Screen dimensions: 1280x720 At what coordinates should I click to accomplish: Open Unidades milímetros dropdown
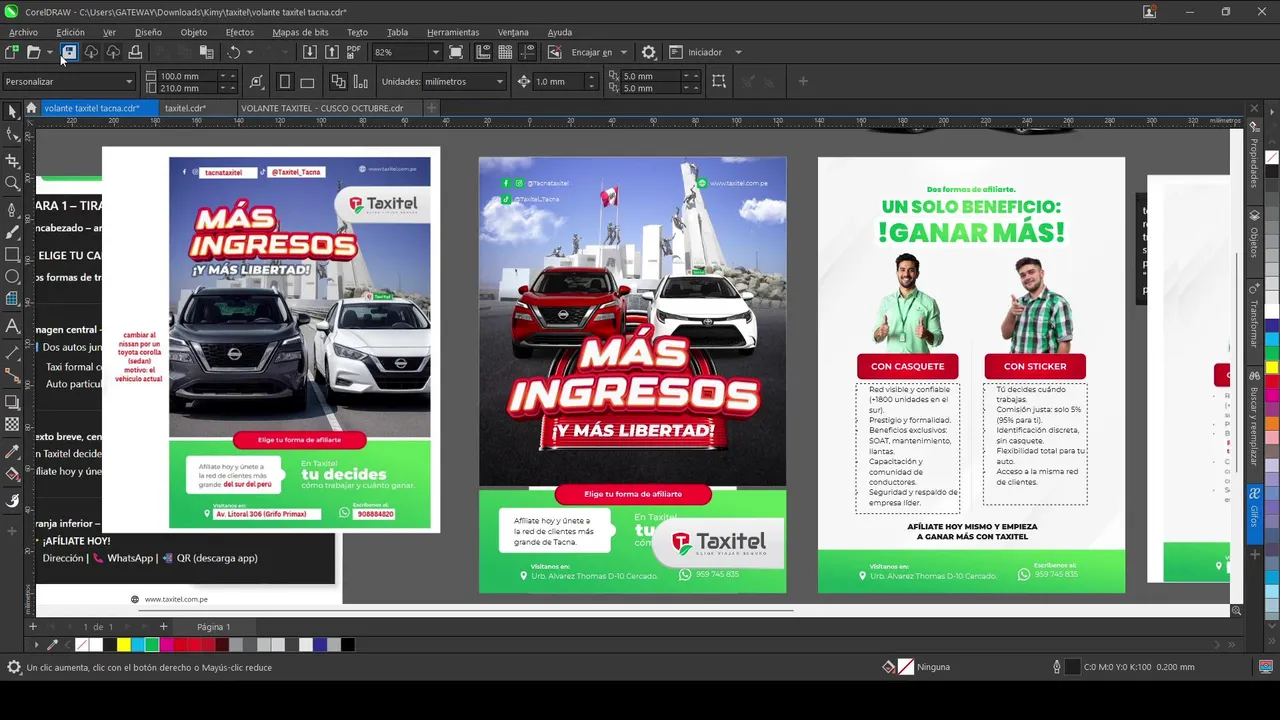pyautogui.click(x=499, y=82)
